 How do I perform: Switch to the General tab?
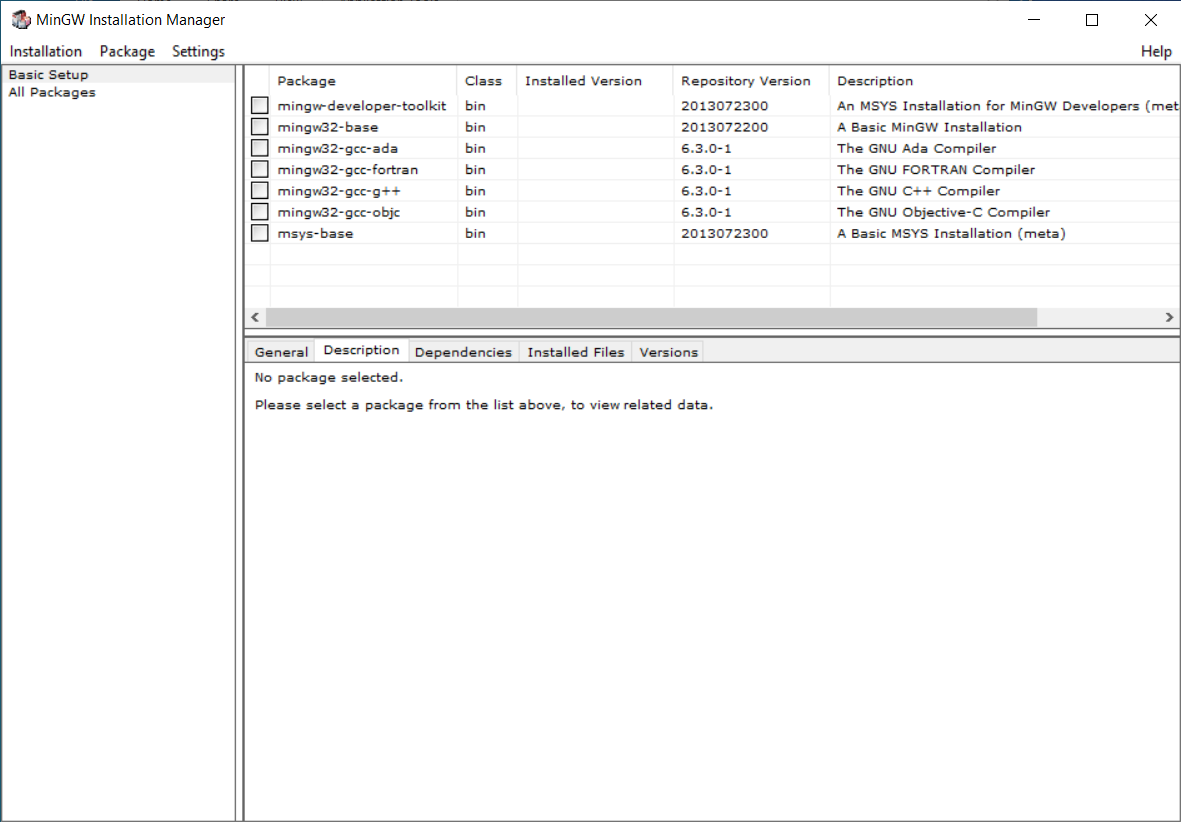point(281,352)
